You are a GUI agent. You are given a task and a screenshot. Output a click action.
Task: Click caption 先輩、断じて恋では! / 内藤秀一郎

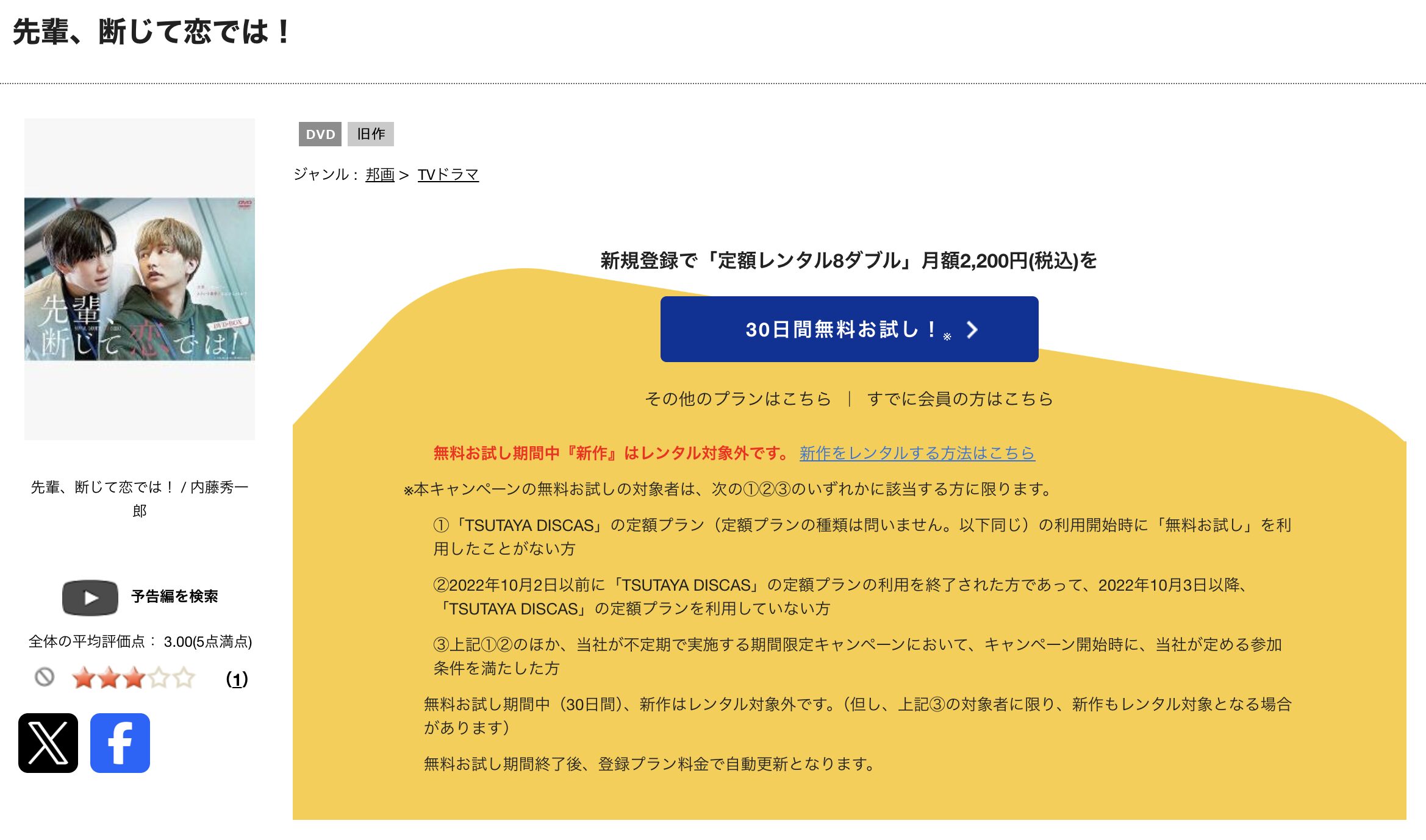pos(140,499)
